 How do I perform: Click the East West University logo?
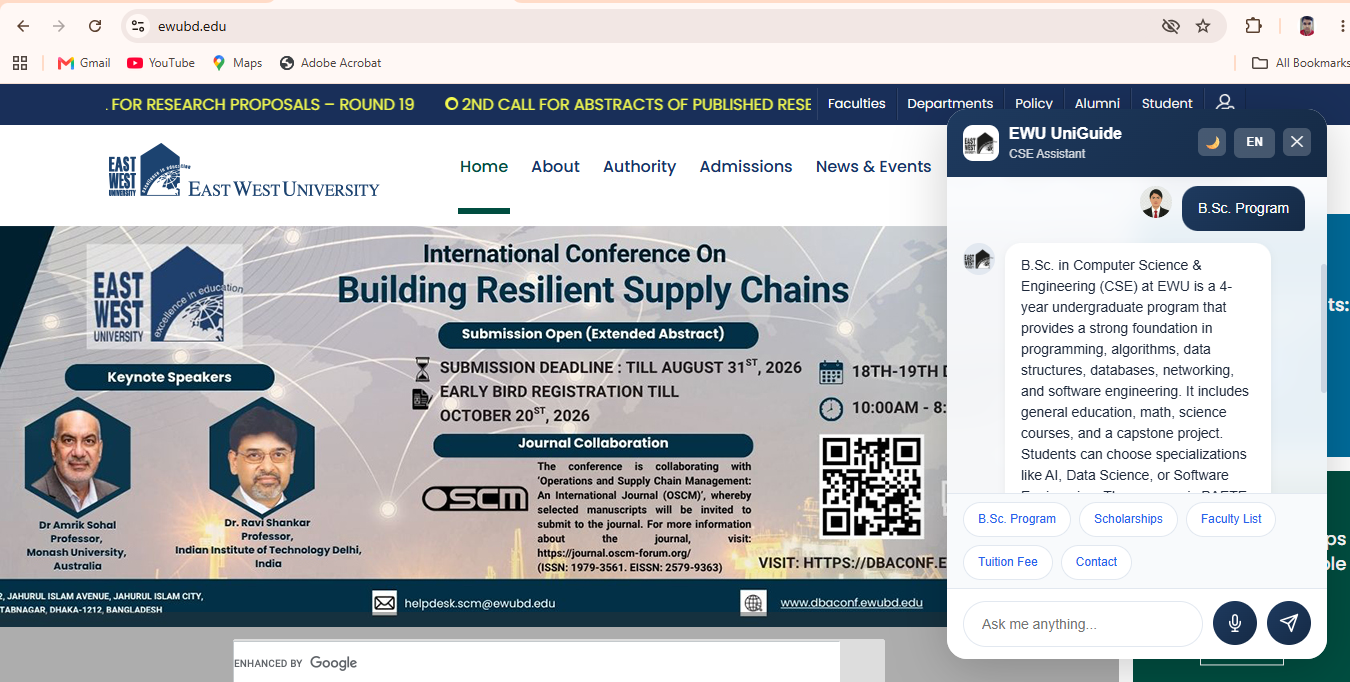tap(244, 170)
